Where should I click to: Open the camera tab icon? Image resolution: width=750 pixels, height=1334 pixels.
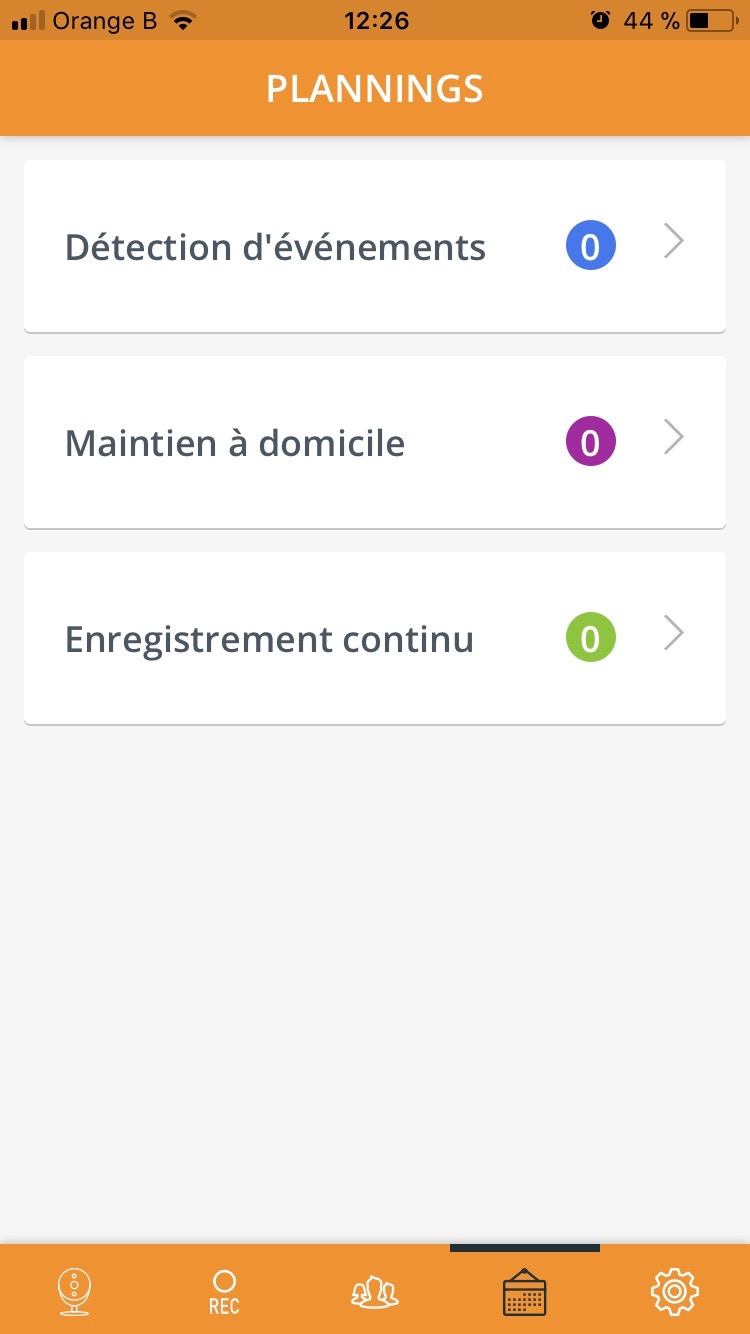point(75,1291)
